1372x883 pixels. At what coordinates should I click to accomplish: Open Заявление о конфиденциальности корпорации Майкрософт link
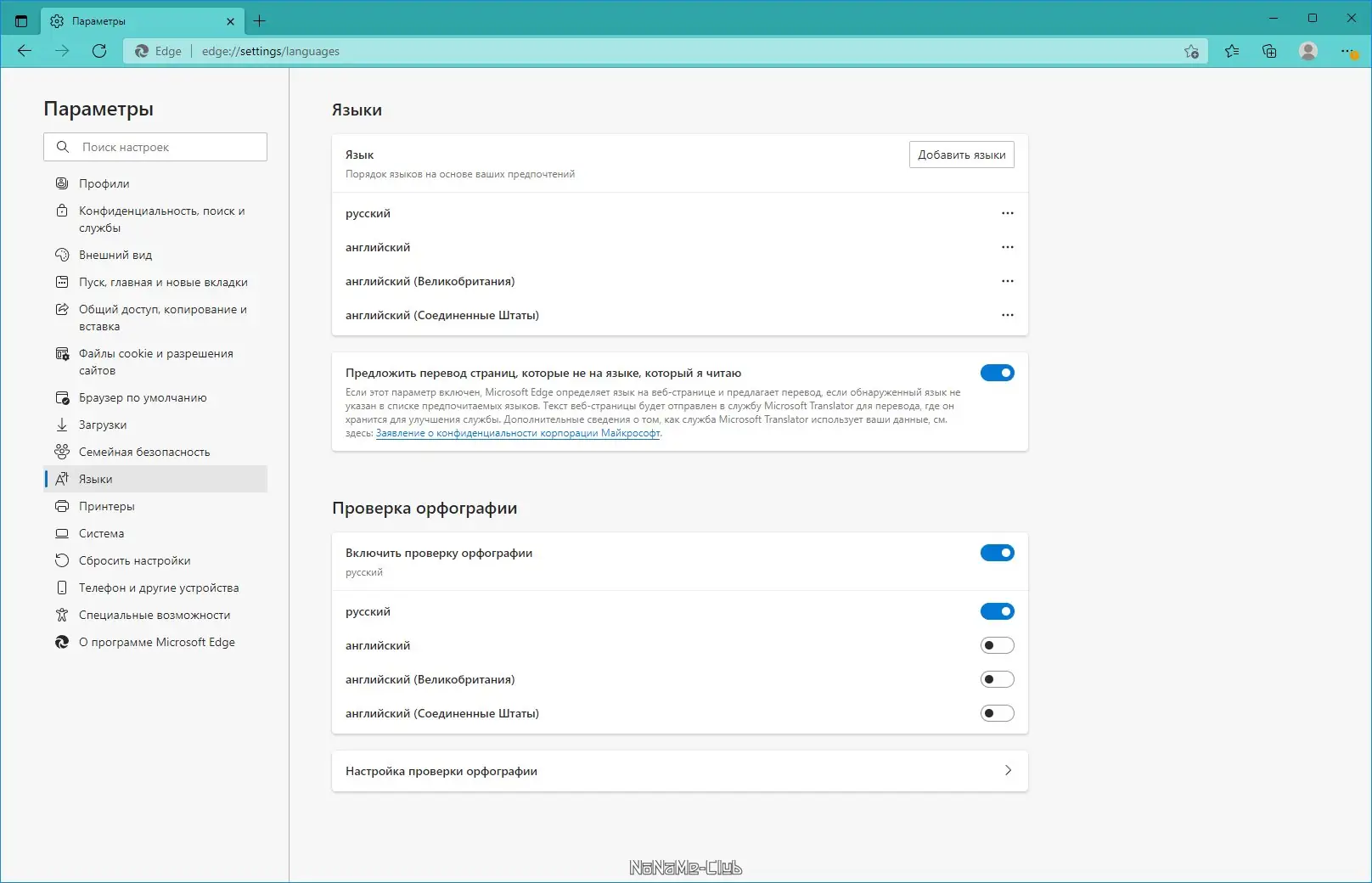click(518, 433)
